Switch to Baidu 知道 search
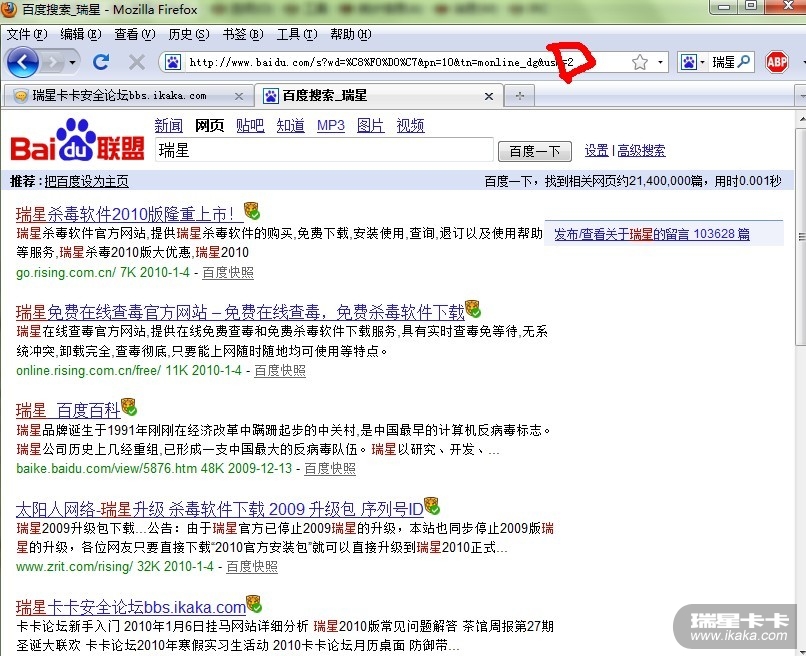This screenshot has height=656, width=806. [x=290, y=125]
